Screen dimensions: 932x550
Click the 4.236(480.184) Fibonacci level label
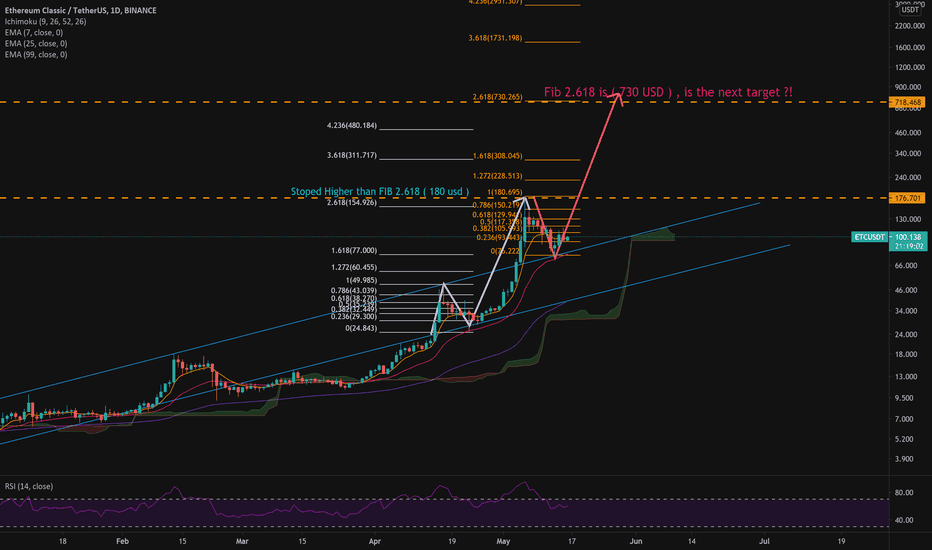pyautogui.click(x=352, y=126)
